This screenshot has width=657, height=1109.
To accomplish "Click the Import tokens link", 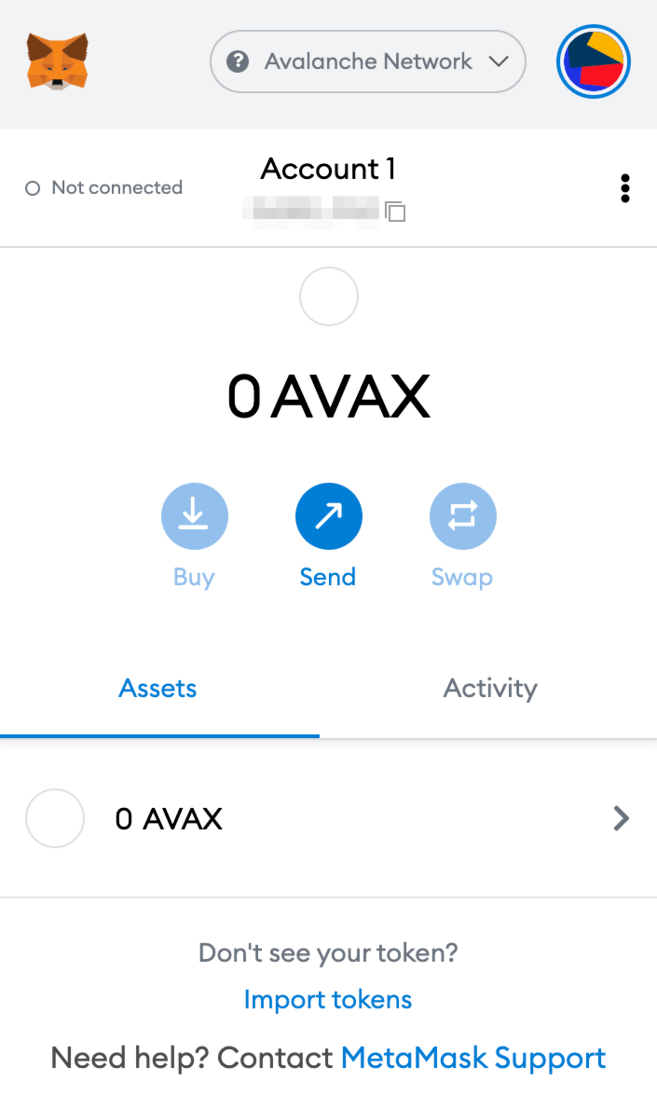I will [x=328, y=999].
